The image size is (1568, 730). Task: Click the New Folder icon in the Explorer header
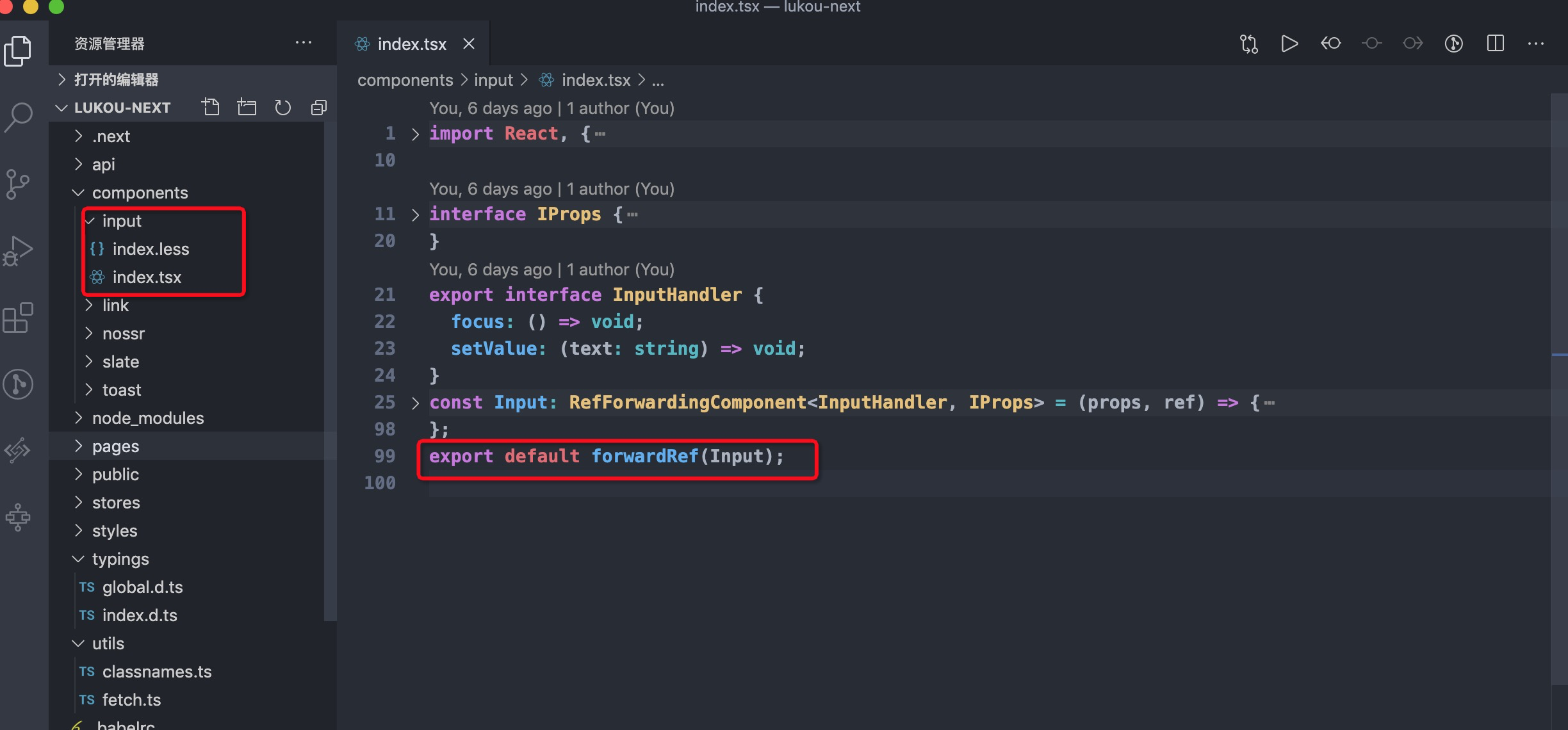pos(247,107)
